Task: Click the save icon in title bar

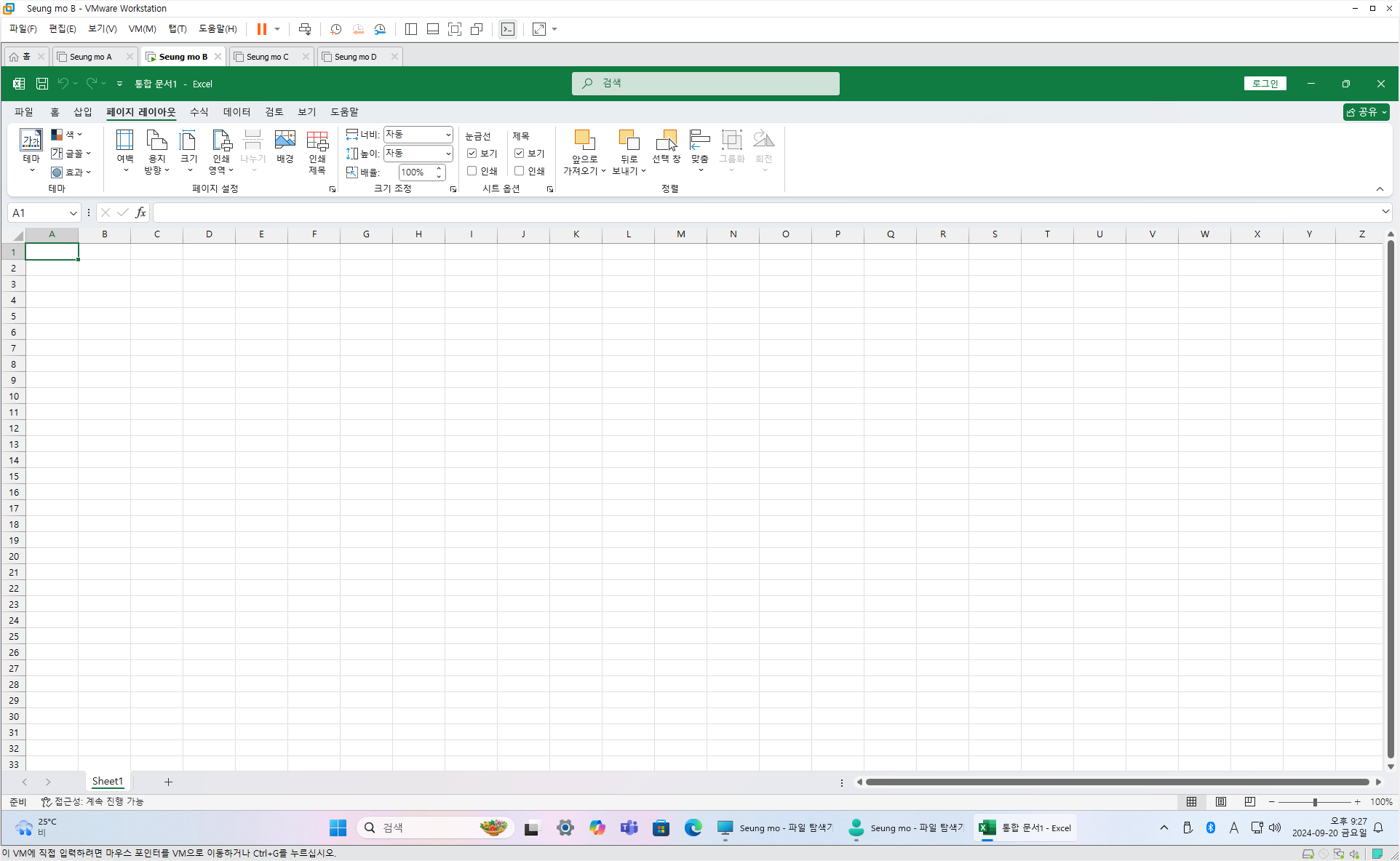Action: 42,84
